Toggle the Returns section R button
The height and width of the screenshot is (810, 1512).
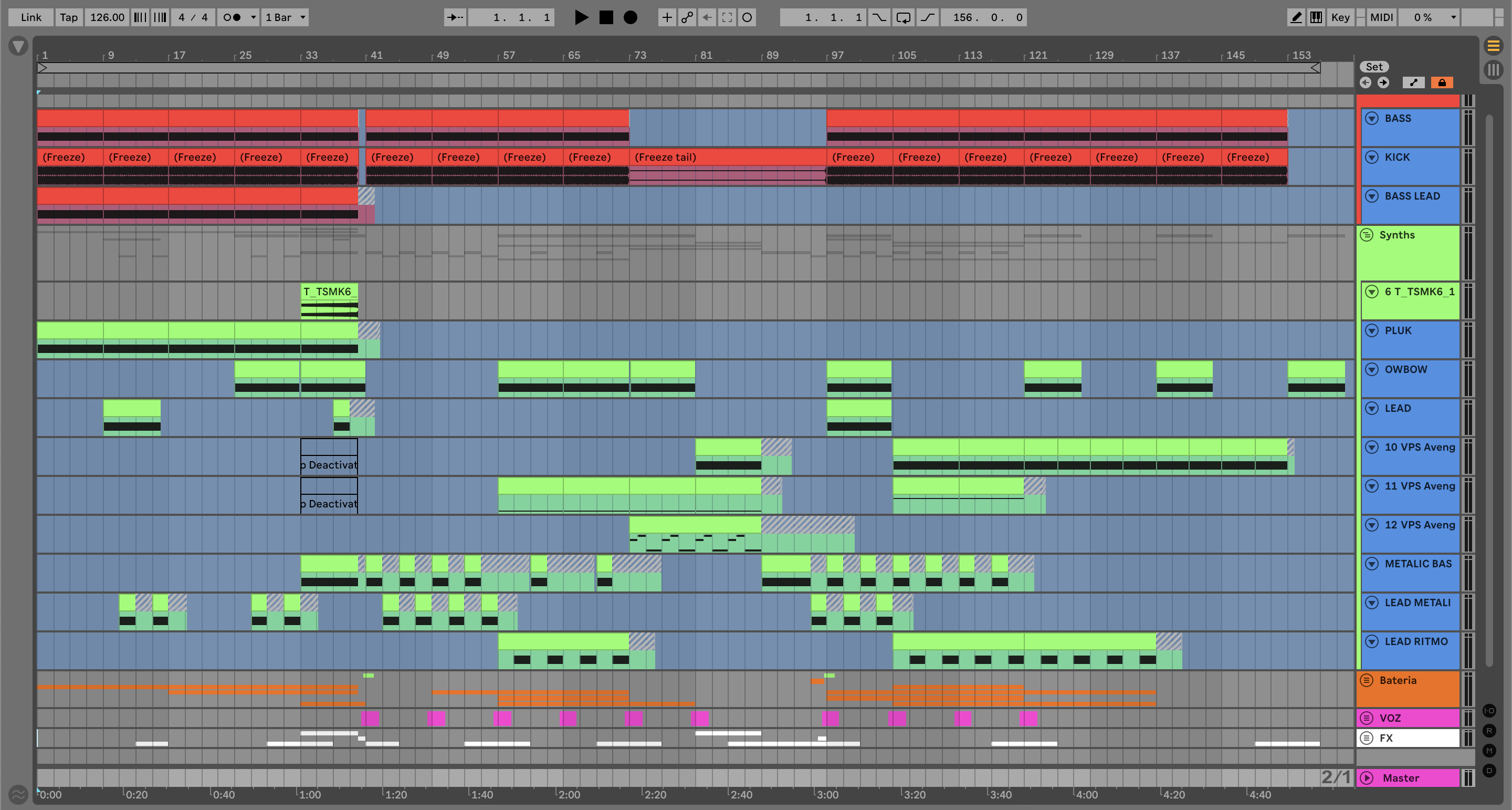point(1490,731)
